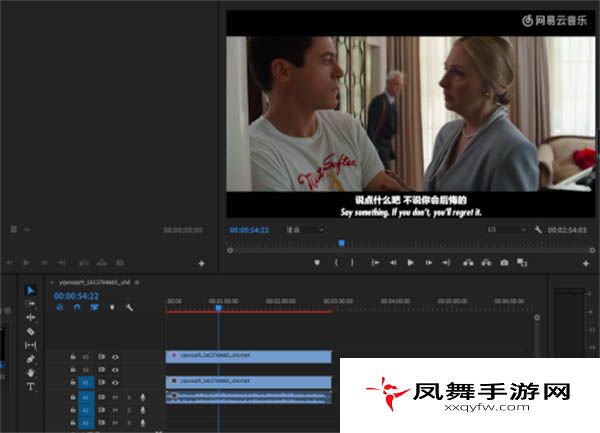Click Source monitor export frame camera
The image size is (600, 433).
[120, 262]
